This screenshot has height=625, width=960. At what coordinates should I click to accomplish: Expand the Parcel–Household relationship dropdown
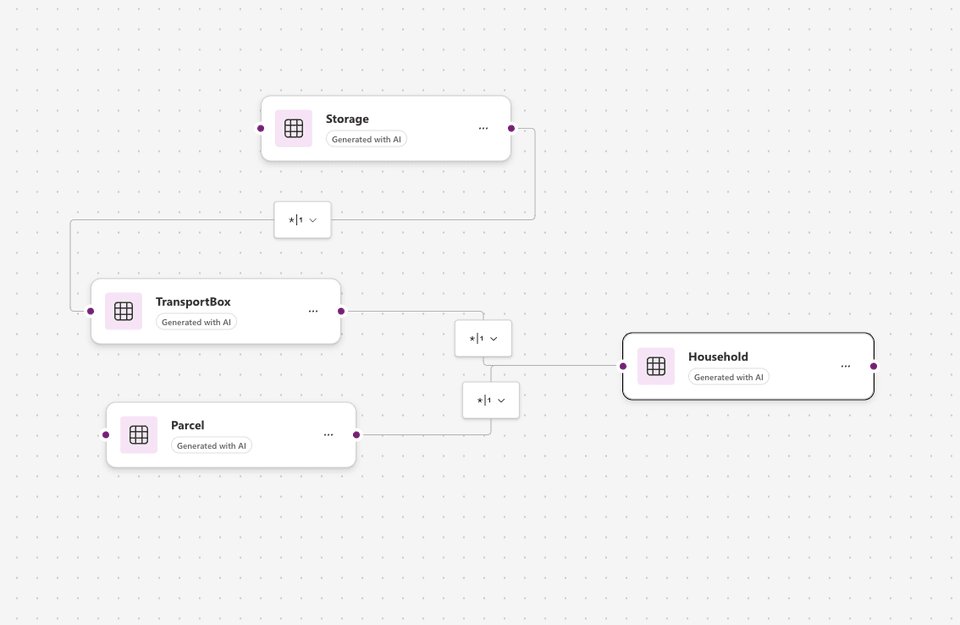(491, 400)
